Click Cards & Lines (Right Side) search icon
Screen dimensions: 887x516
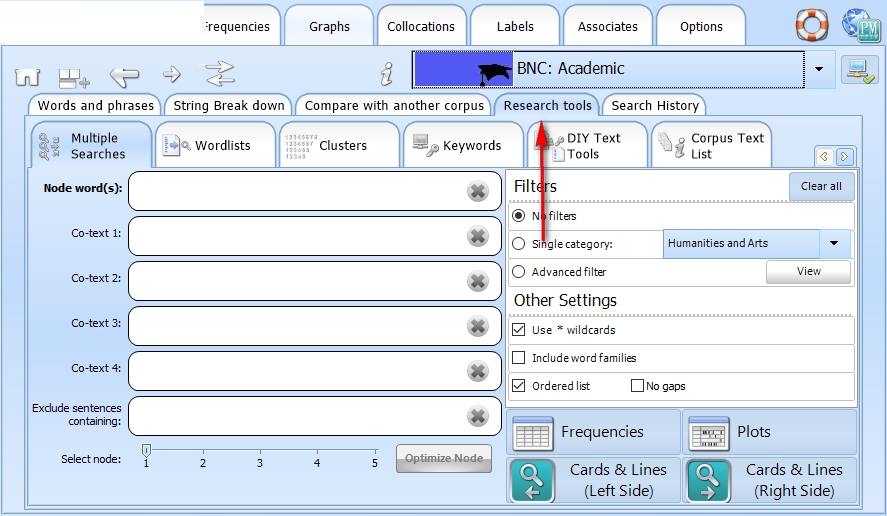click(x=708, y=480)
